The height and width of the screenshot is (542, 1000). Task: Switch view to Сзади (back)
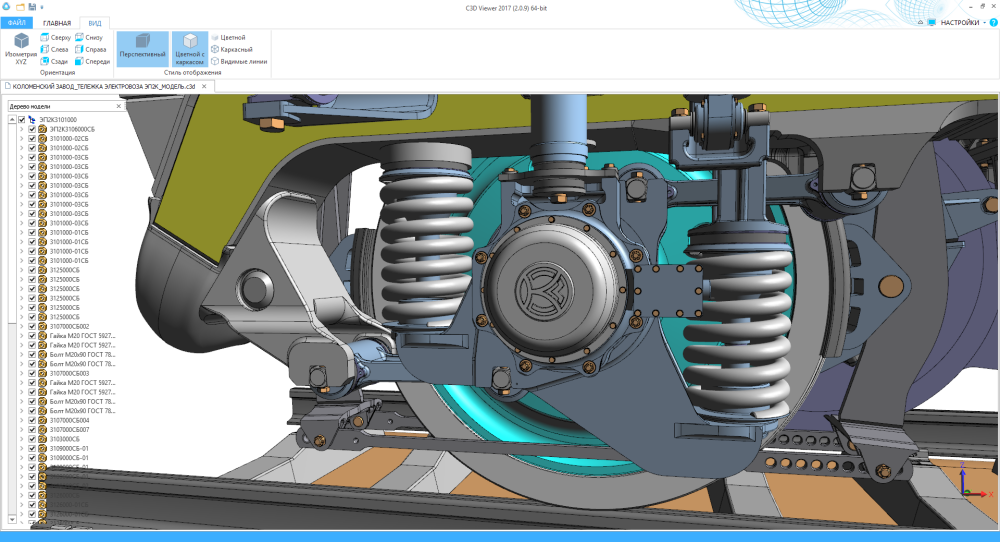[x=54, y=61]
